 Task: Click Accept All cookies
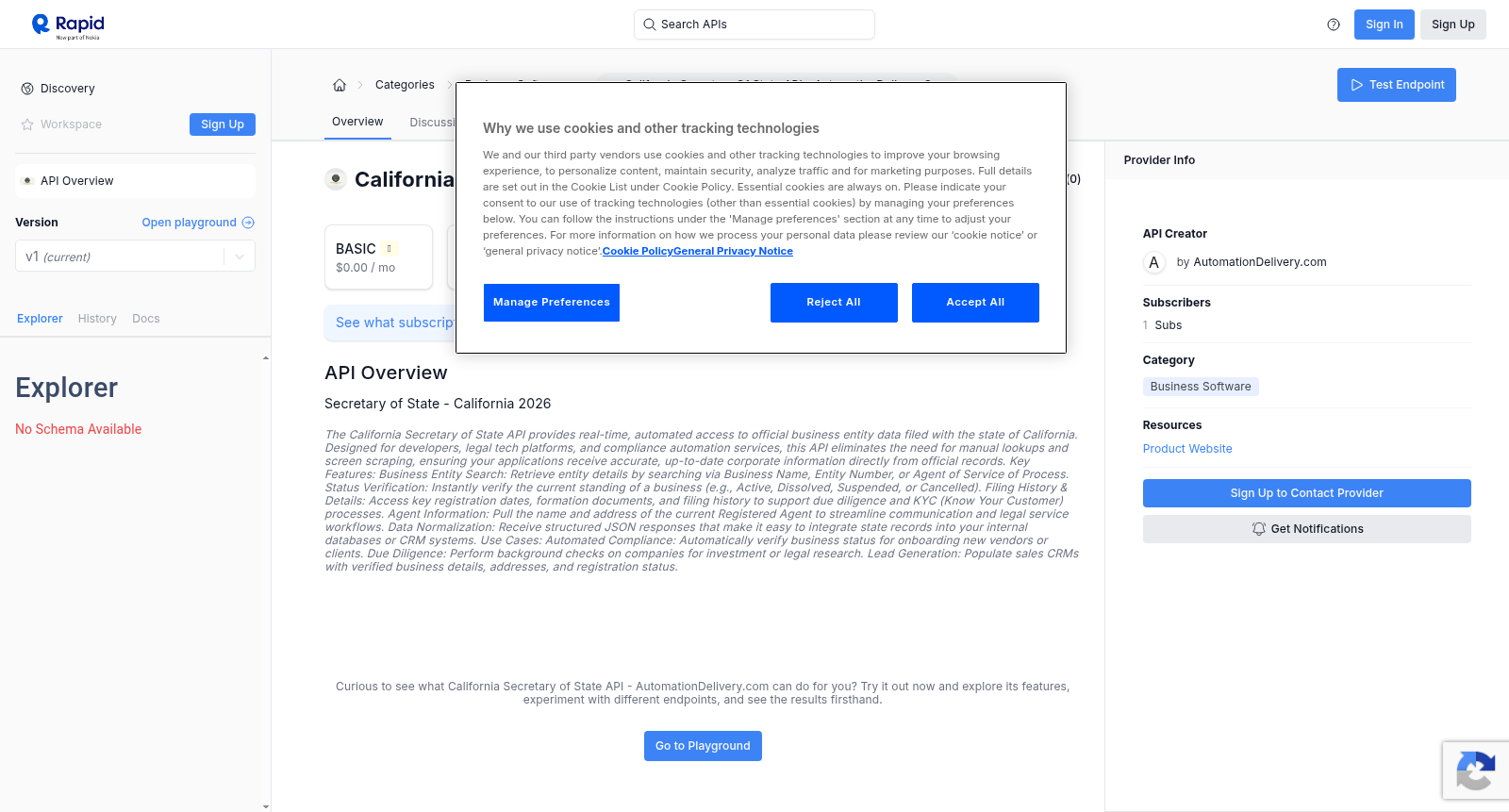coord(975,303)
